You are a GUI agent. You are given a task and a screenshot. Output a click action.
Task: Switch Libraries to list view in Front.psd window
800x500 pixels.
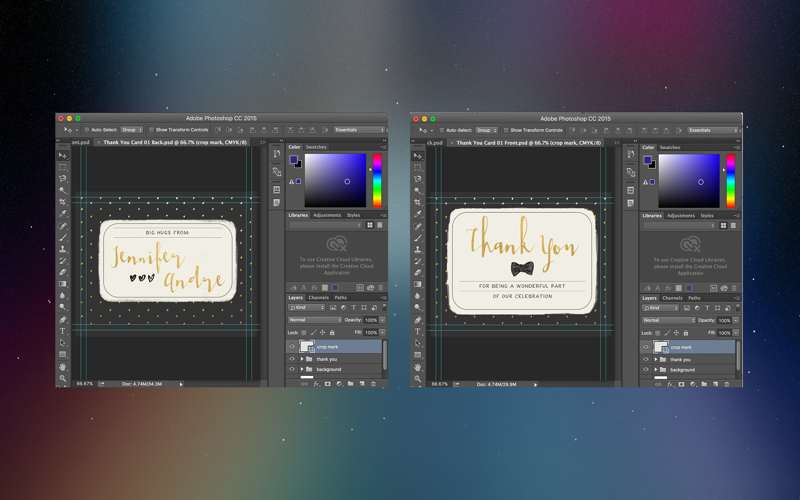pos(733,226)
